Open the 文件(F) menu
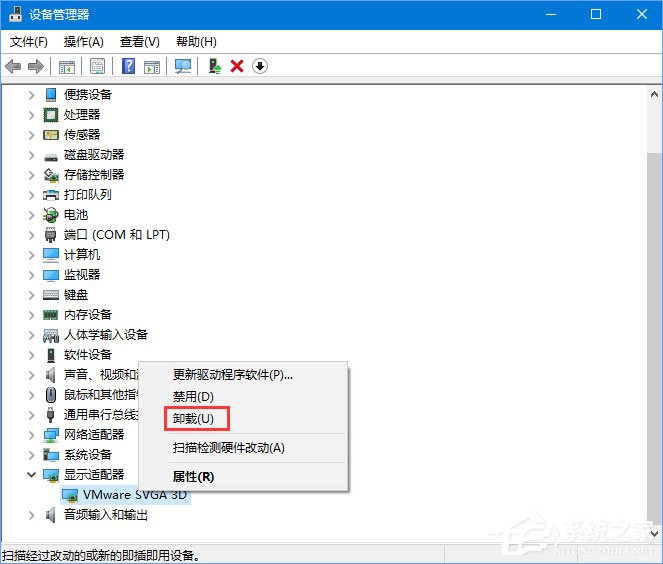The width and height of the screenshot is (663, 564). tap(28, 42)
